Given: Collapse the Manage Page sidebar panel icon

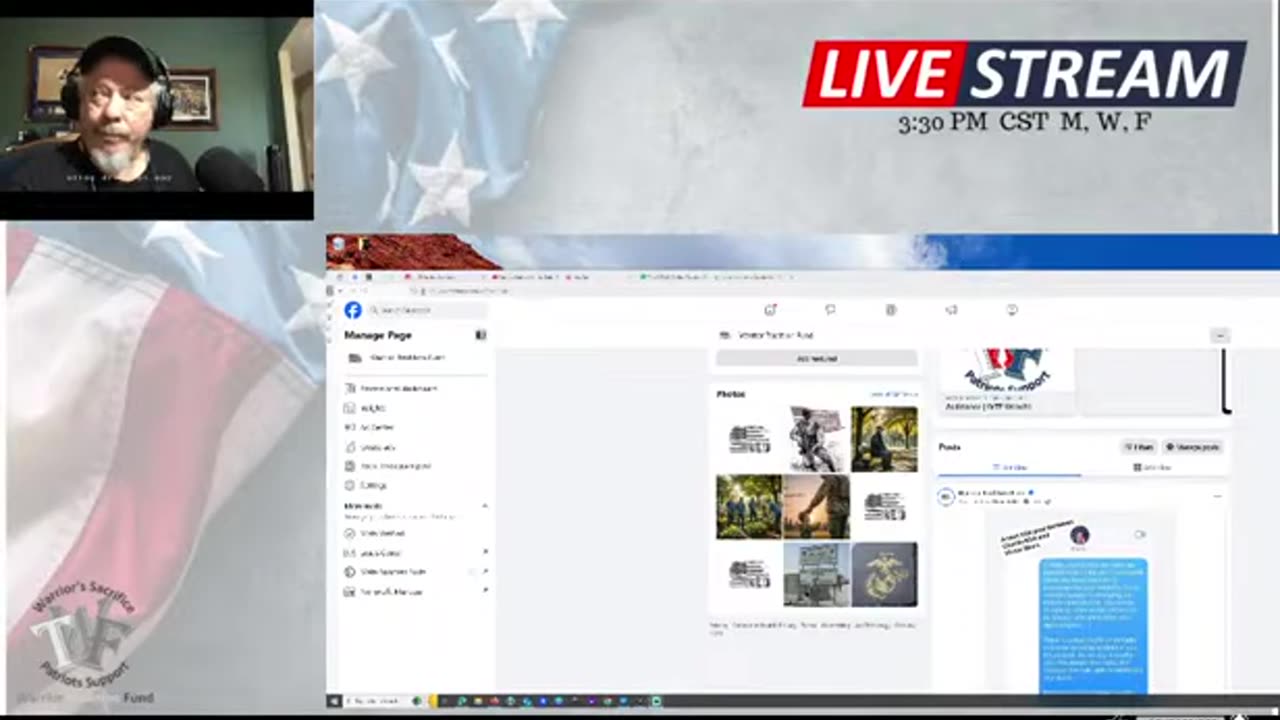Looking at the screenshot, I should [481, 335].
